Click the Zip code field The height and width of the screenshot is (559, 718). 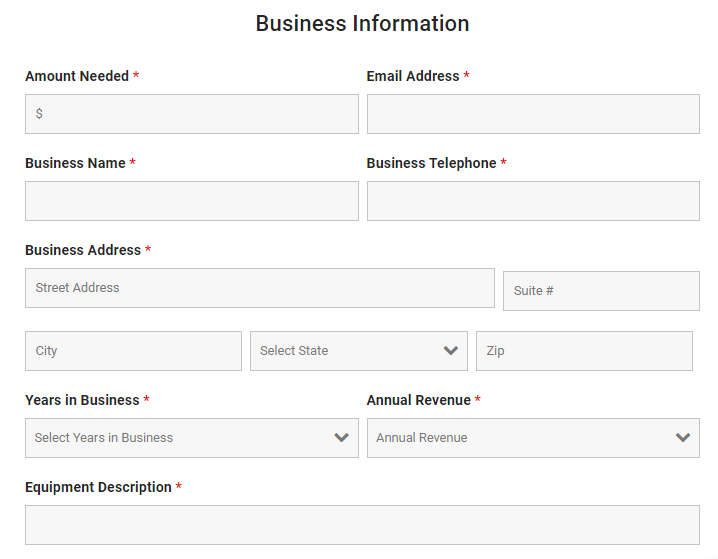click(584, 351)
